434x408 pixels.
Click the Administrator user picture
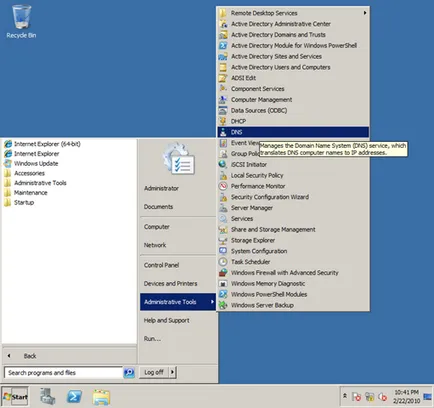[179, 159]
